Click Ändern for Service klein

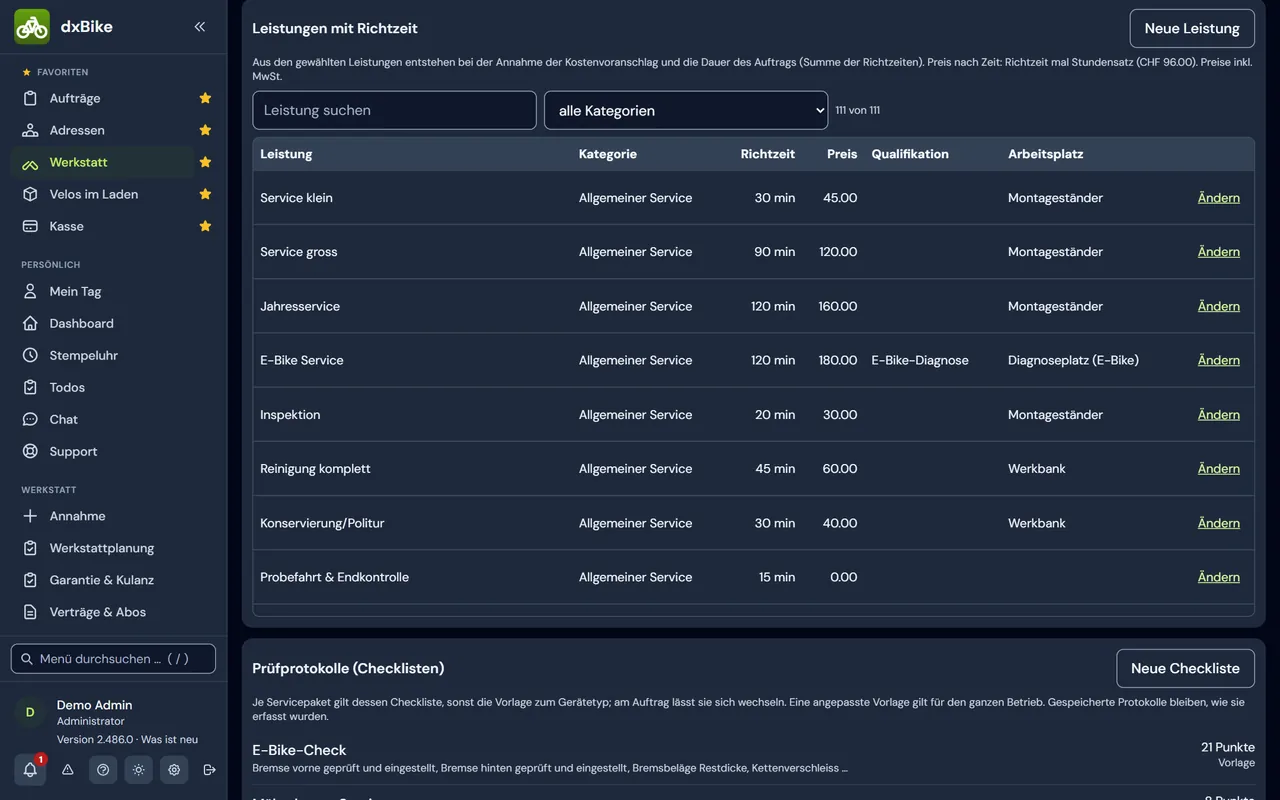pos(1219,198)
